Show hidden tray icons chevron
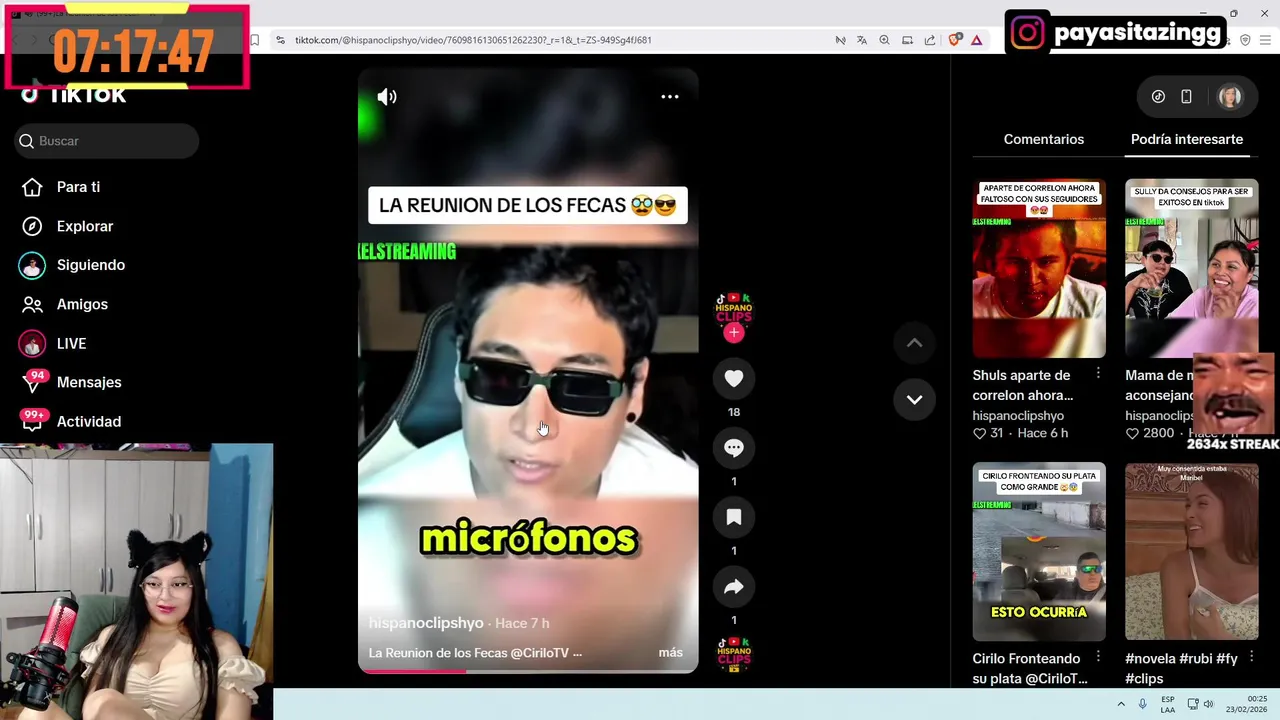The height and width of the screenshot is (720, 1280). (1119, 704)
